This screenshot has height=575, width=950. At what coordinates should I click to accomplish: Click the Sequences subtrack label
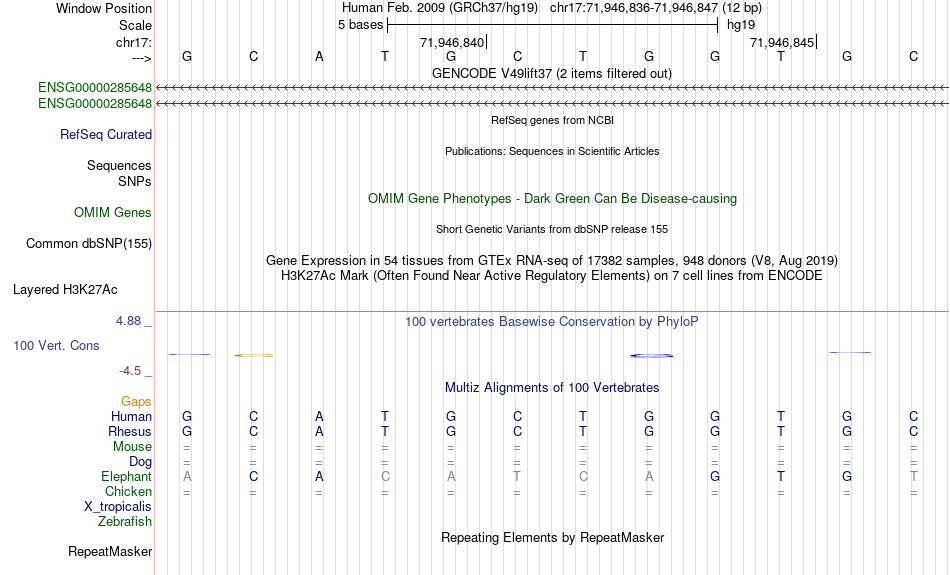[119, 165]
